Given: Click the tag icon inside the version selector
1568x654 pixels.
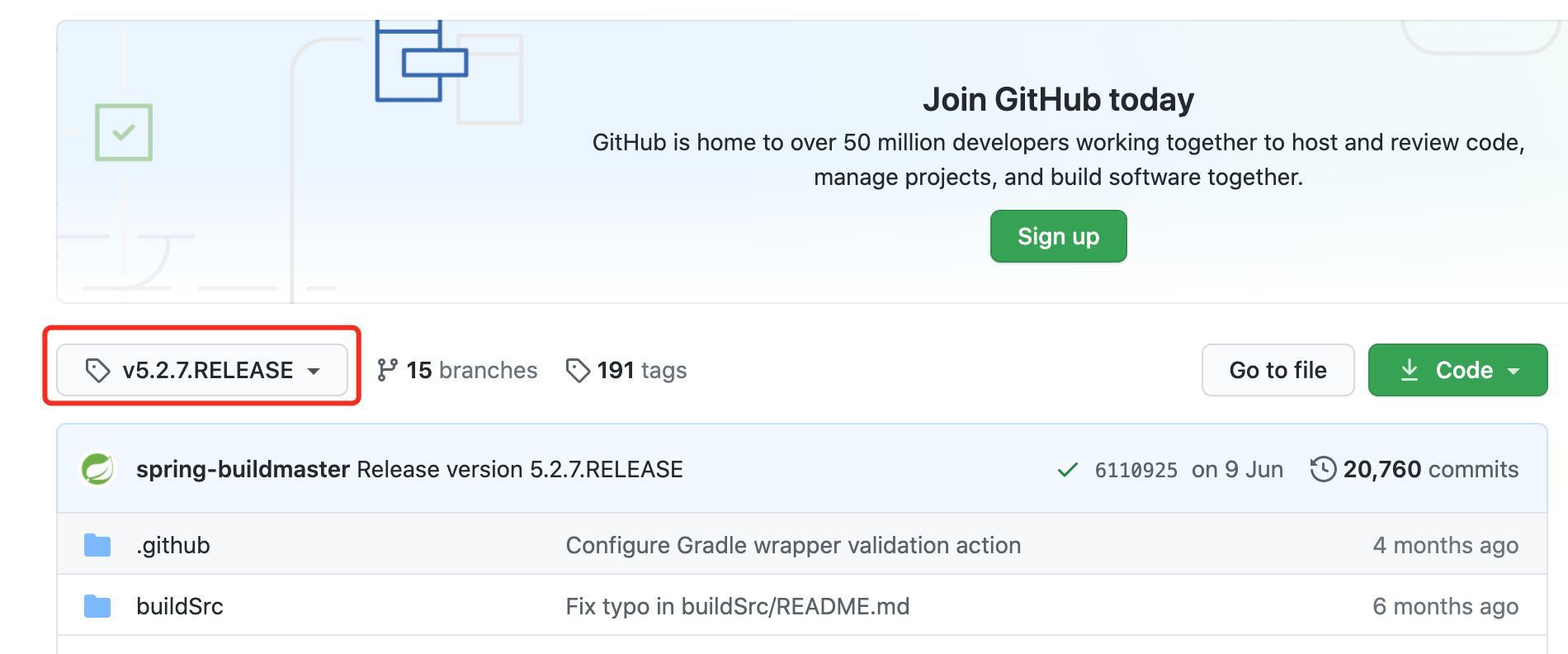Looking at the screenshot, I should tap(97, 370).
